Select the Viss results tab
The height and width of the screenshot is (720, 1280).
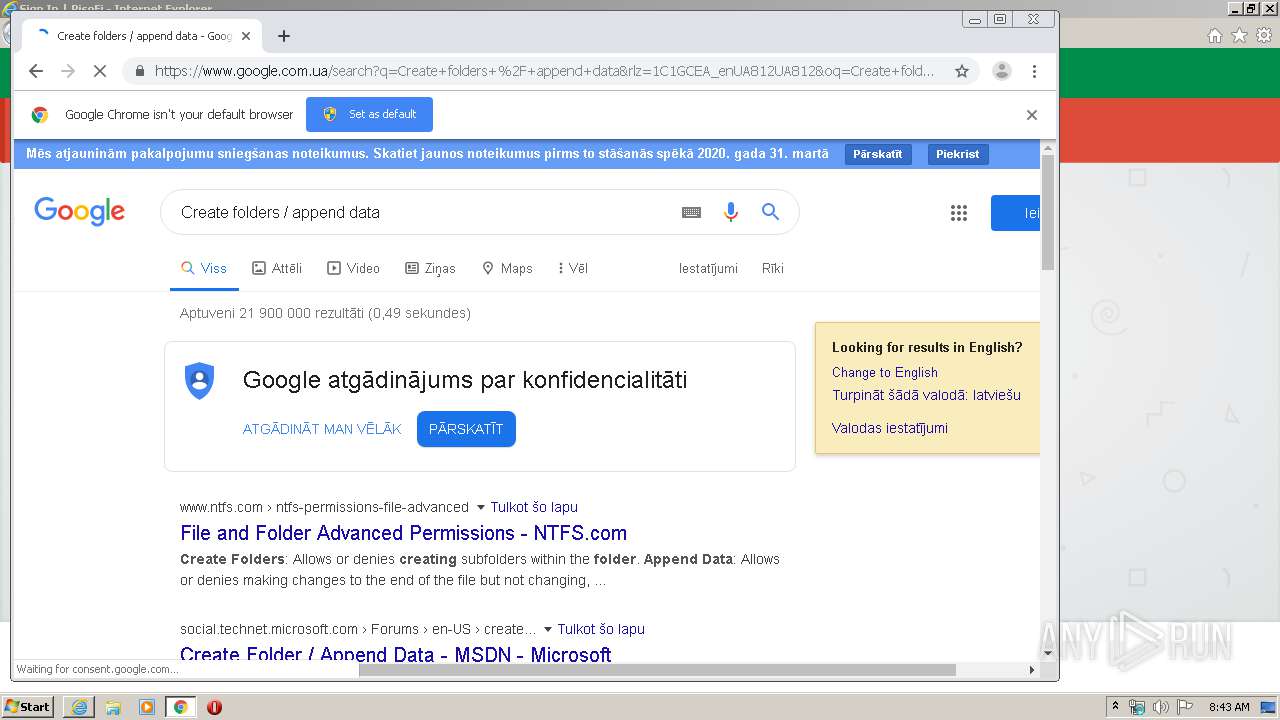point(204,268)
